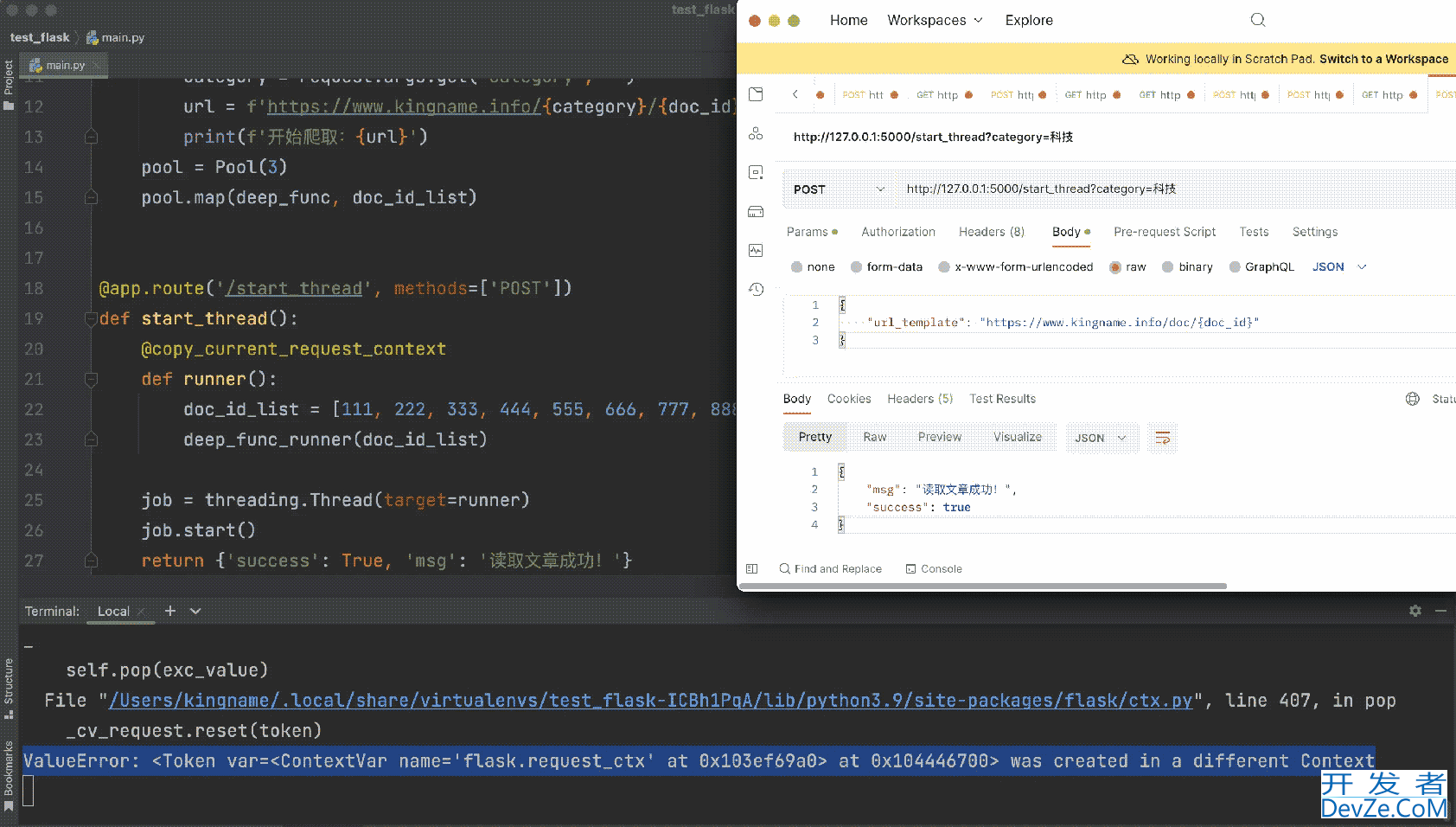
Task: Select the Pretty response view
Action: coord(815,437)
